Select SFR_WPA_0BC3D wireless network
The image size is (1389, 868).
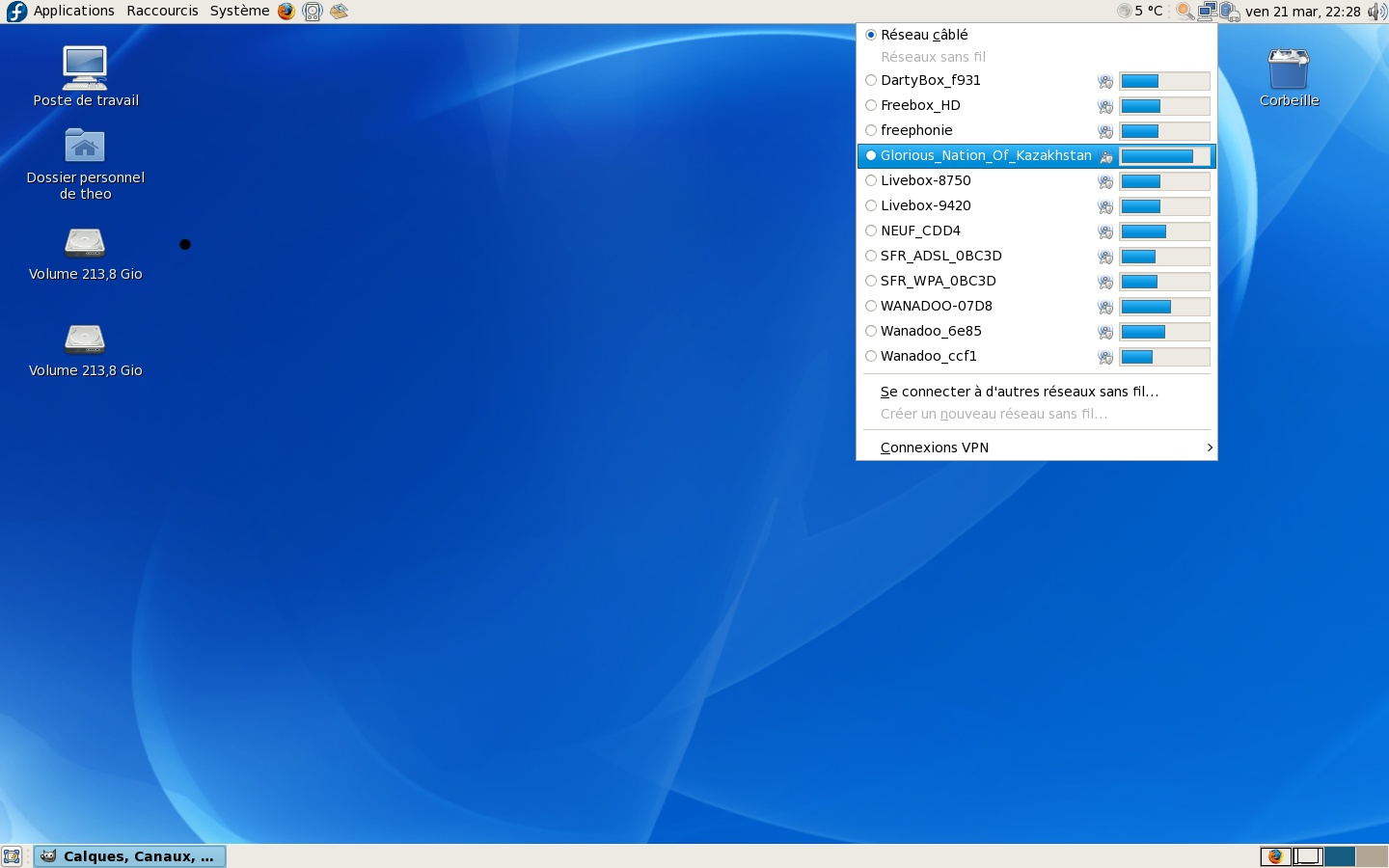tap(1036, 281)
